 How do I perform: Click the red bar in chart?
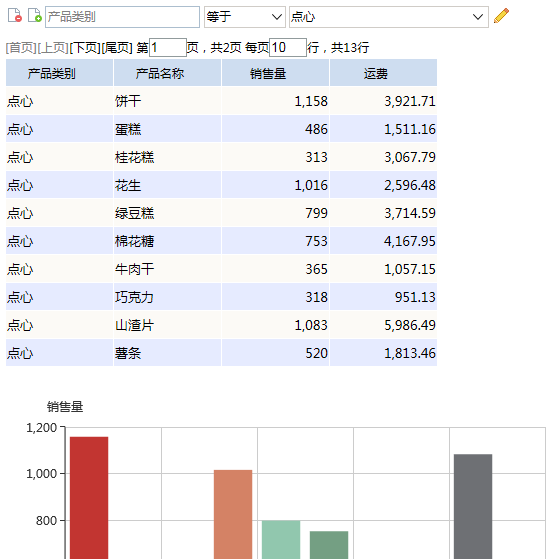(89, 498)
